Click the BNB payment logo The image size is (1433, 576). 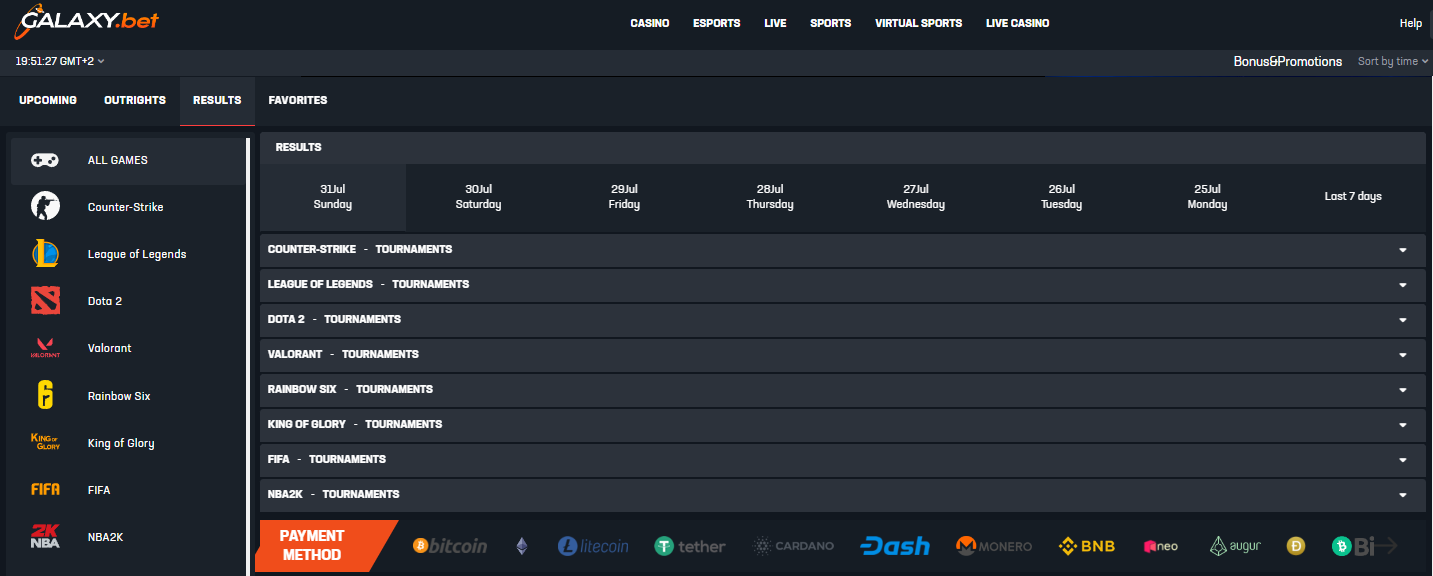(x=1087, y=546)
